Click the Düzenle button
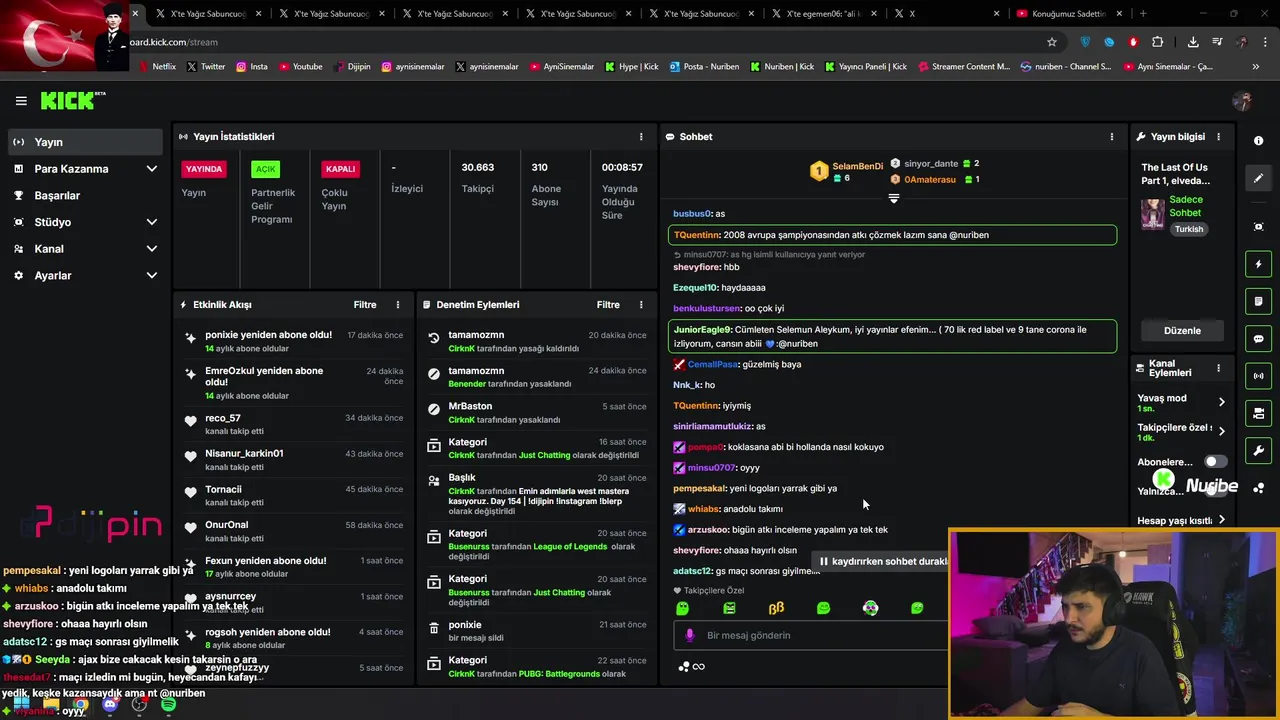 coord(1182,331)
